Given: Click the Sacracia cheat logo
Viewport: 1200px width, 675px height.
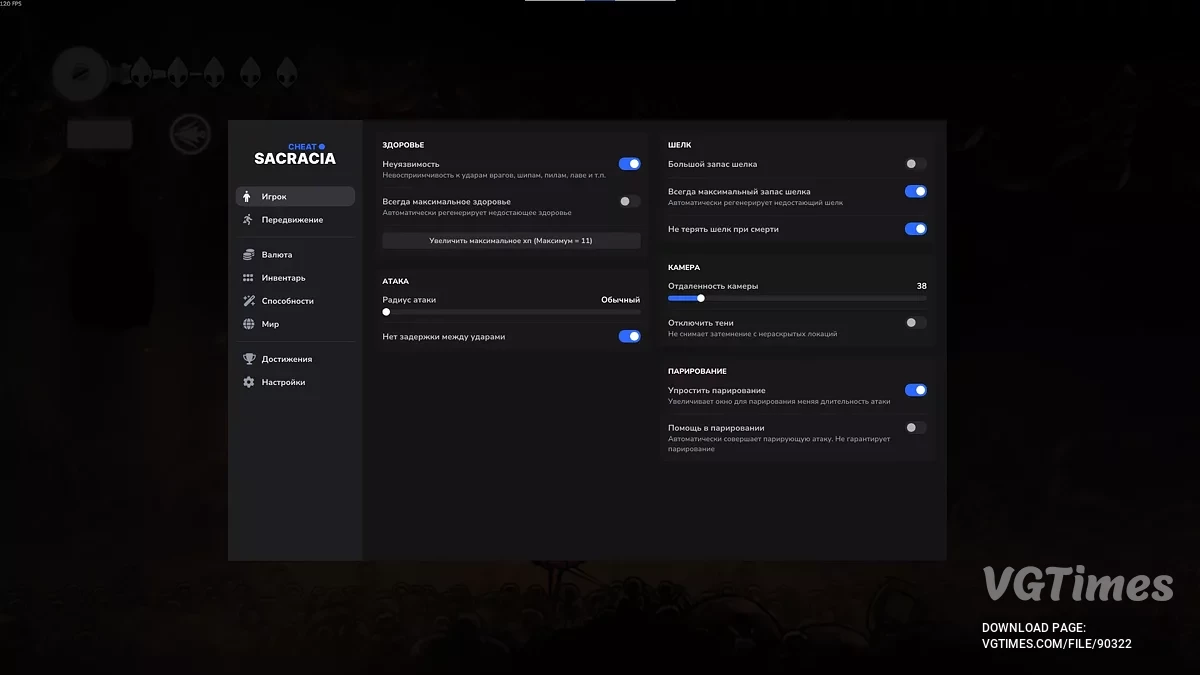Looking at the screenshot, I should coord(295,154).
